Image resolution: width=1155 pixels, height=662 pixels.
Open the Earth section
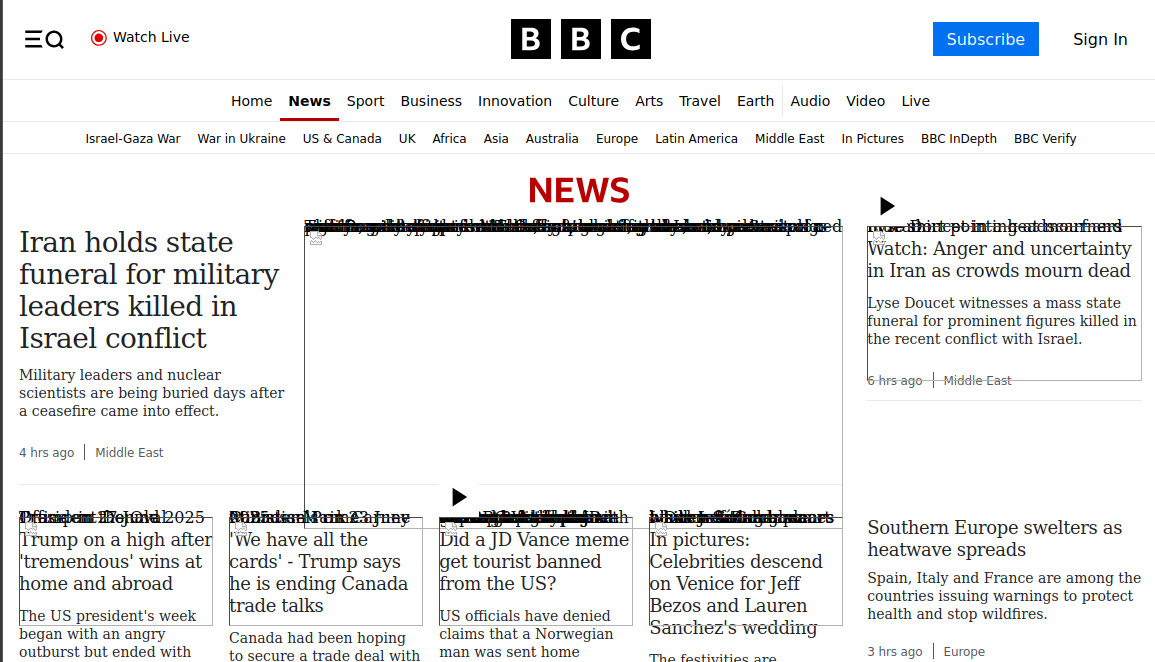coord(756,101)
